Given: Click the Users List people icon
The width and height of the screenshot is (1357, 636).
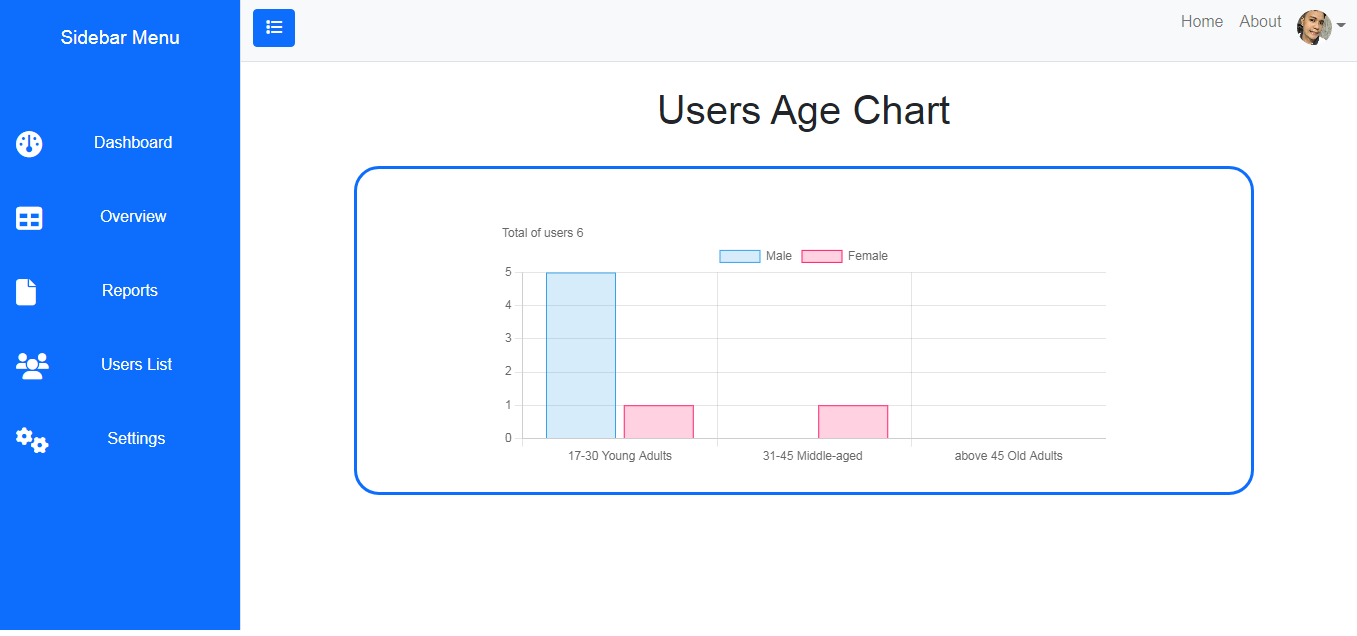Looking at the screenshot, I should click(32, 365).
